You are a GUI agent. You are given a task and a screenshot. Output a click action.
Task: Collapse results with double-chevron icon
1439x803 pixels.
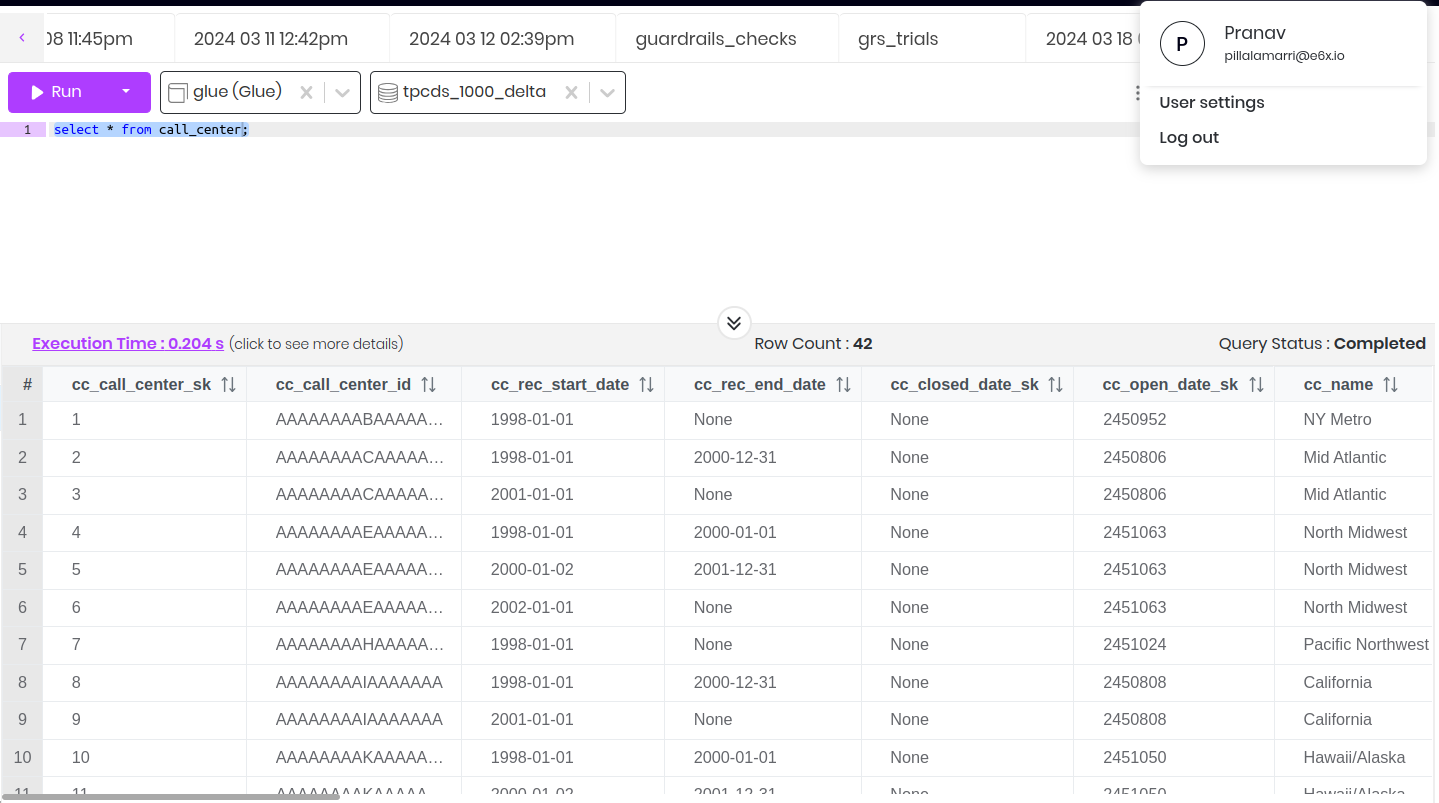pos(734,323)
